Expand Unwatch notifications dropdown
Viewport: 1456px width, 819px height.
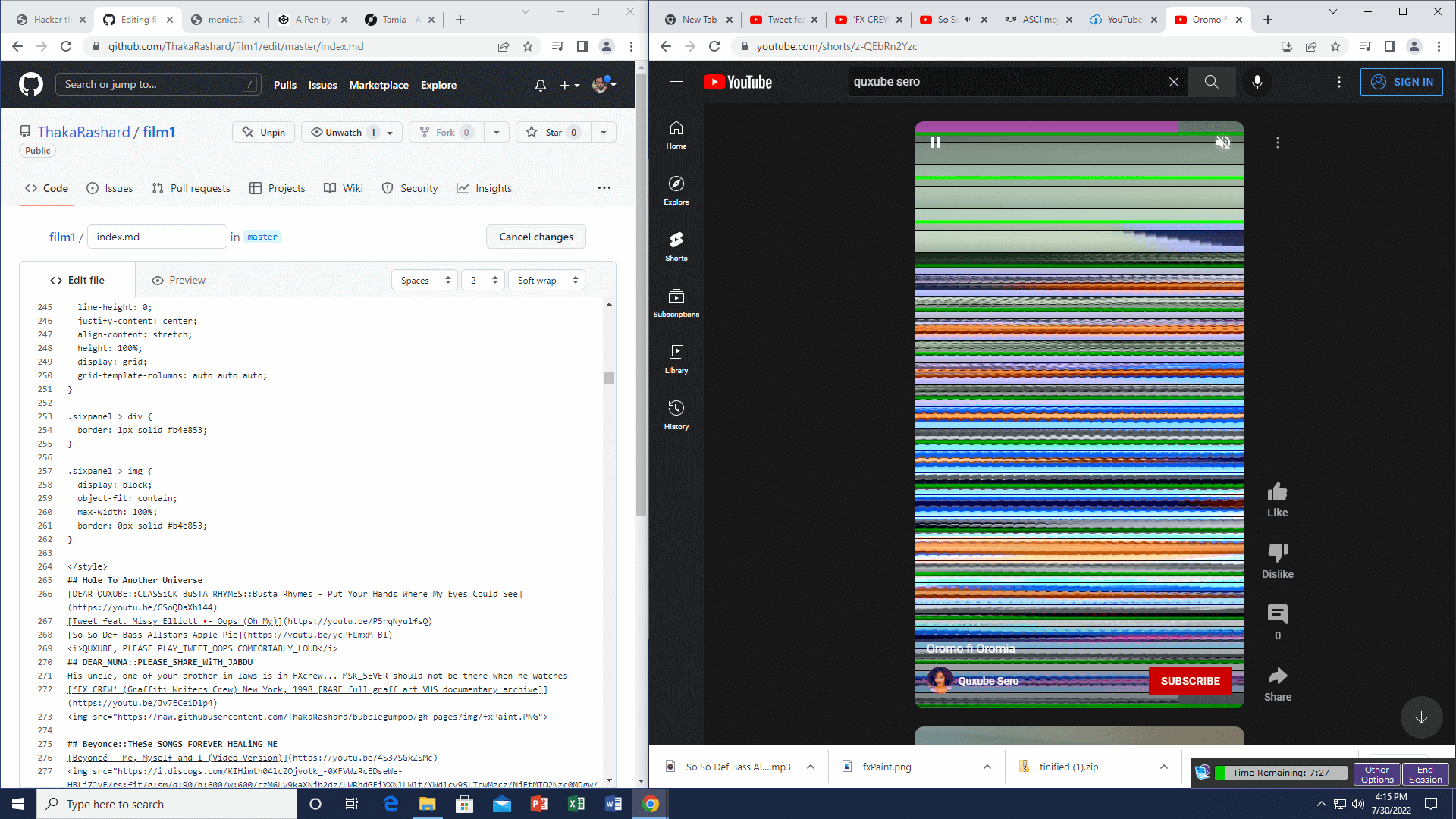390,132
